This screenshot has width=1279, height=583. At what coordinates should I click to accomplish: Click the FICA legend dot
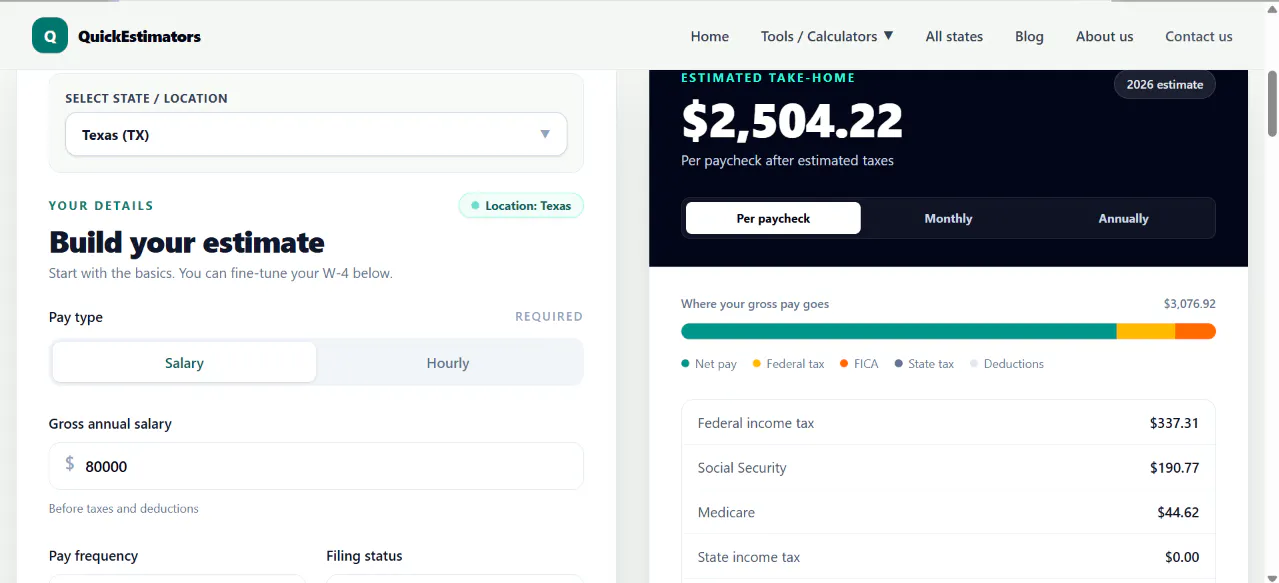coord(844,364)
